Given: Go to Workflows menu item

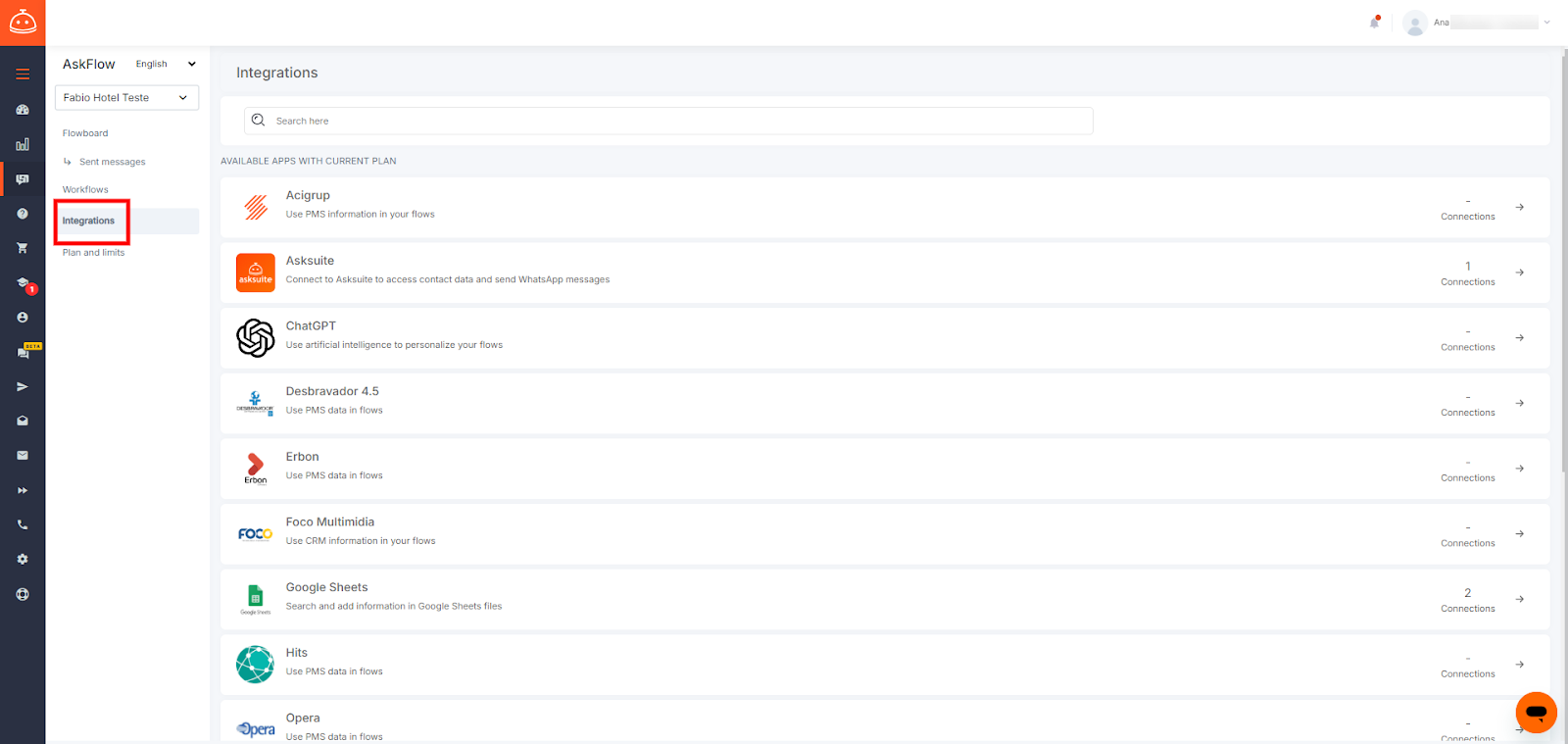Looking at the screenshot, I should click(85, 190).
